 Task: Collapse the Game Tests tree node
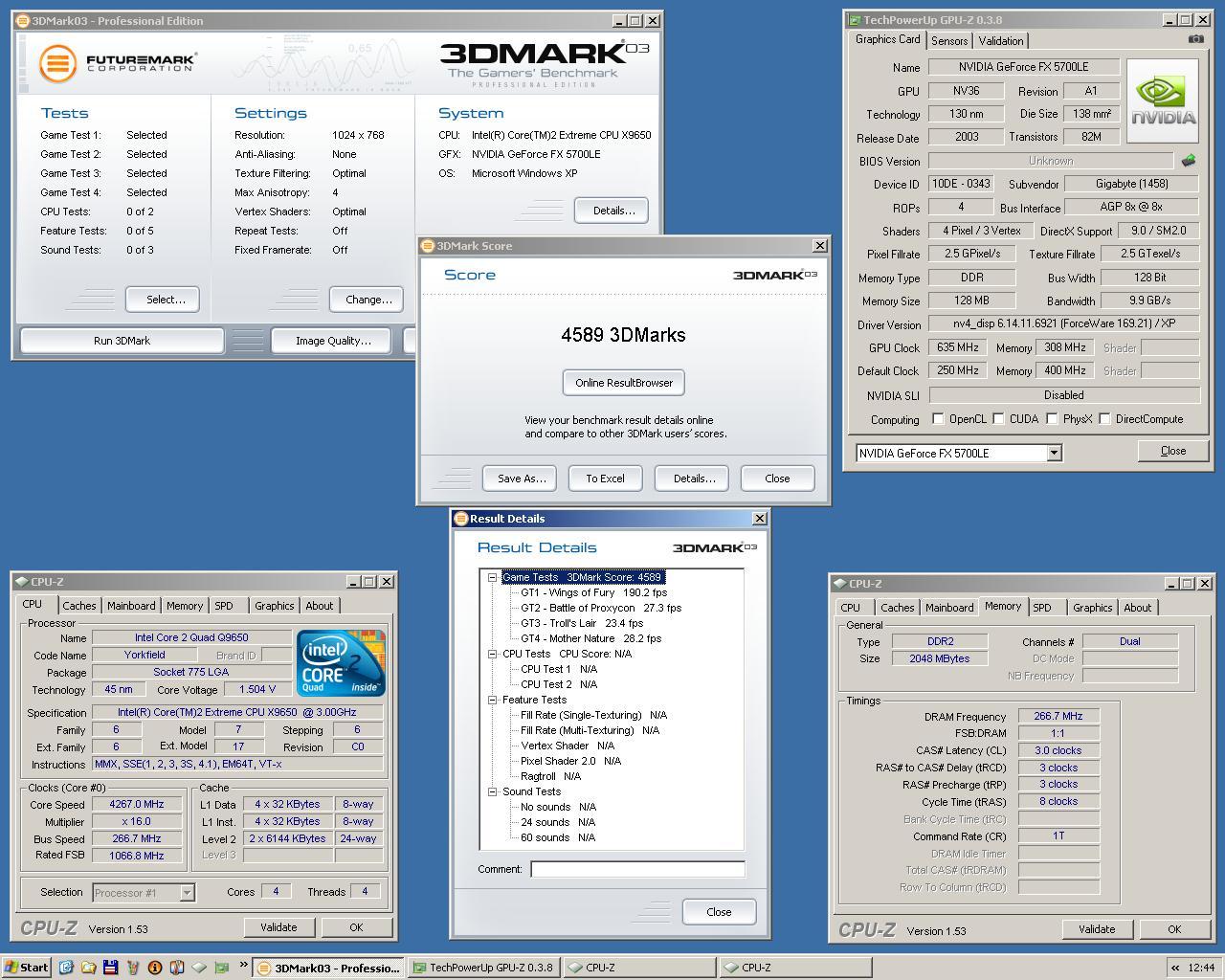[492, 577]
